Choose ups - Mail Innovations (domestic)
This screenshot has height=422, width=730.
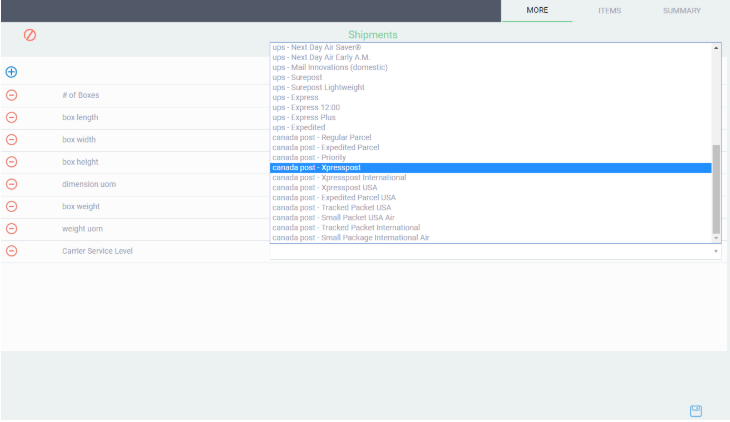(491, 68)
